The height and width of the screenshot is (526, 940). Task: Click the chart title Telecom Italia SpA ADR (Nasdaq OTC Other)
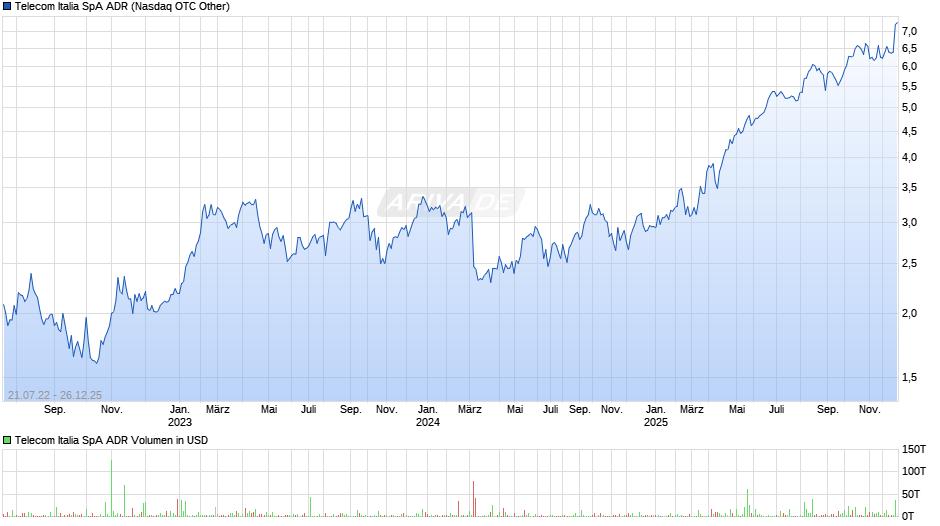122,7
